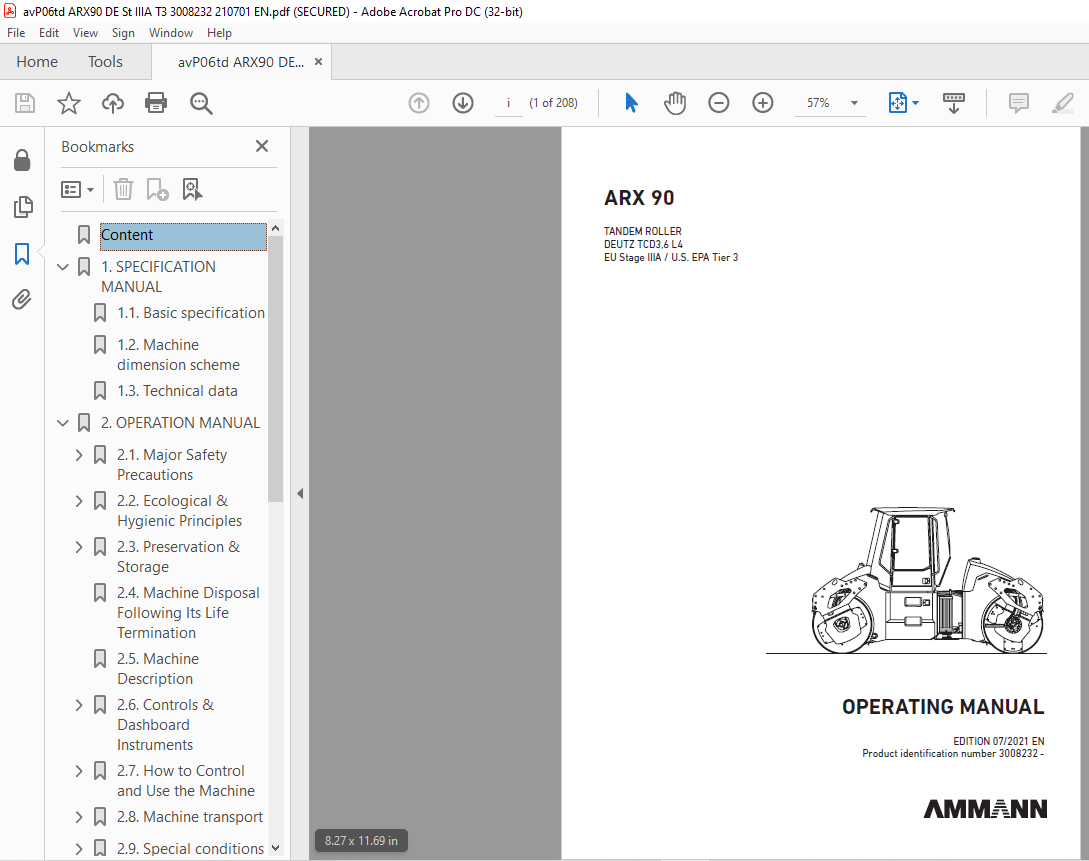The width and height of the screenshot is (1089, 861).
Task: Expand 2.8. Machine transport bookmark
Action: click(79, 817)
